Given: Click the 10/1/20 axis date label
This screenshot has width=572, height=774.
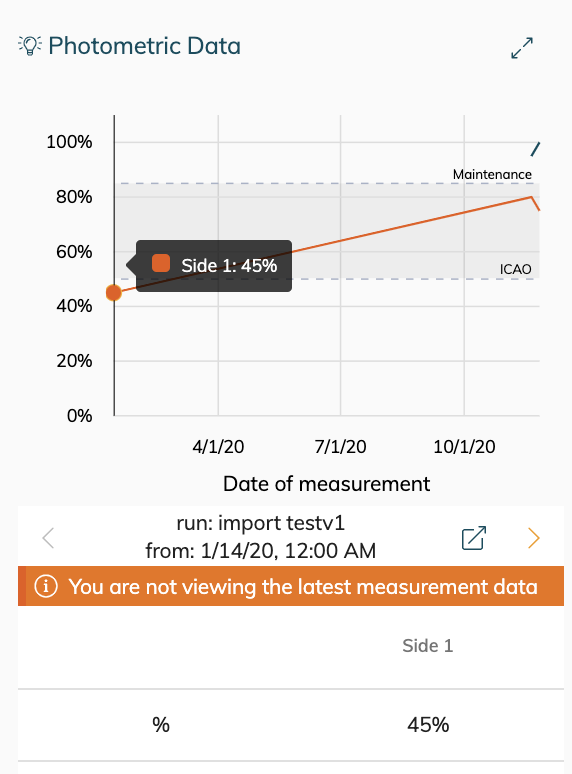Looking at the screenshot, I should [464, 447].
